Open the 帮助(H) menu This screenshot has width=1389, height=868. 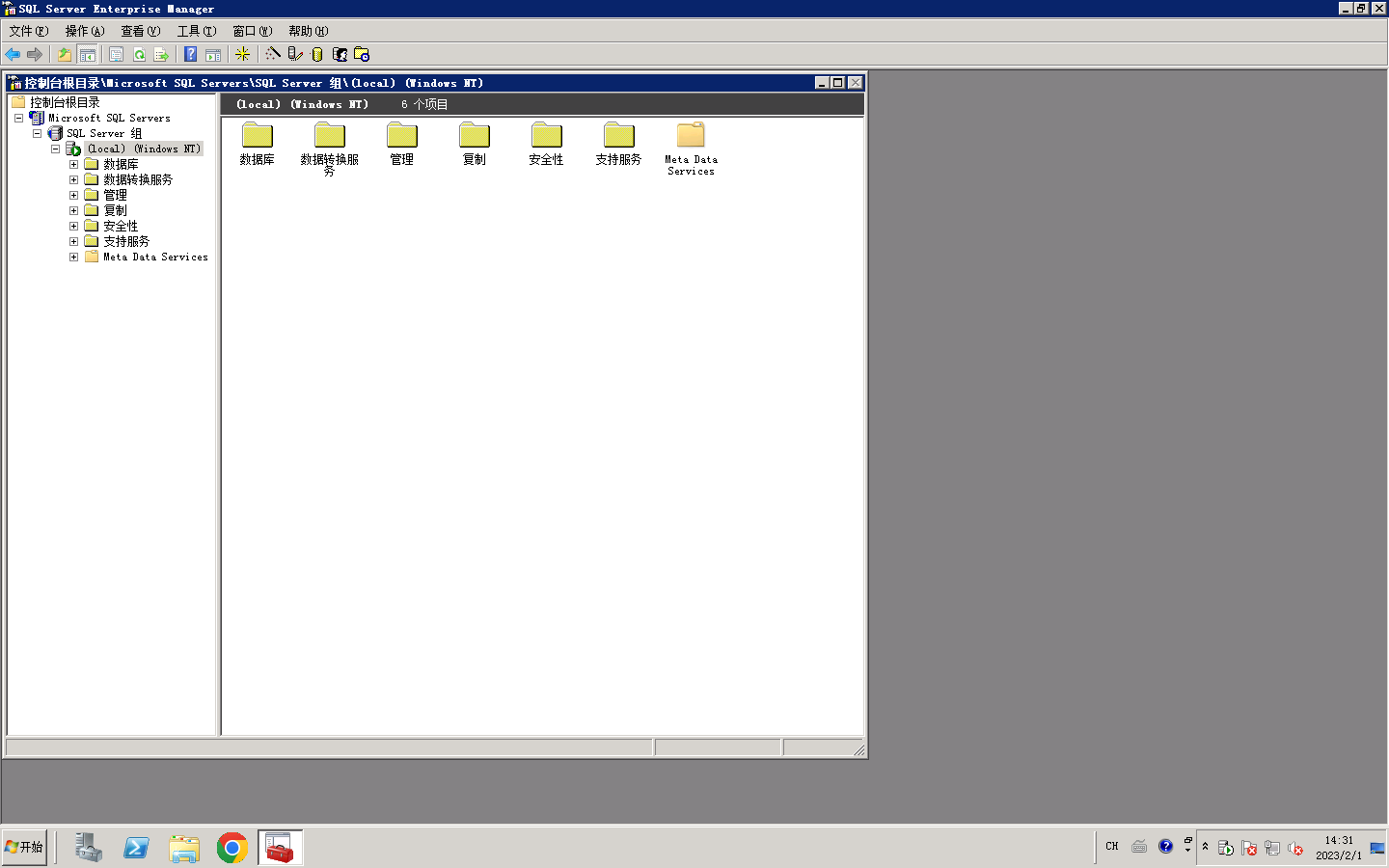pos(309,31)
